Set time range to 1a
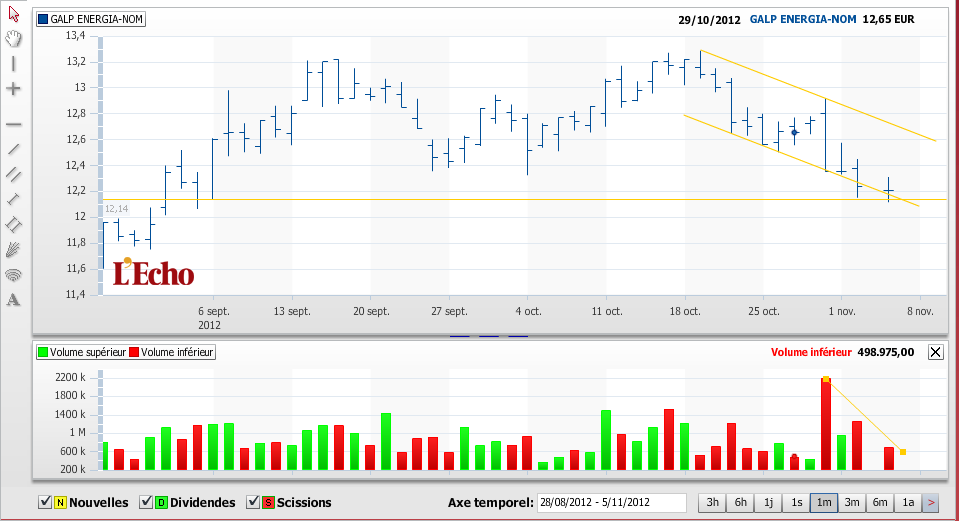 [x=908, y=503]
